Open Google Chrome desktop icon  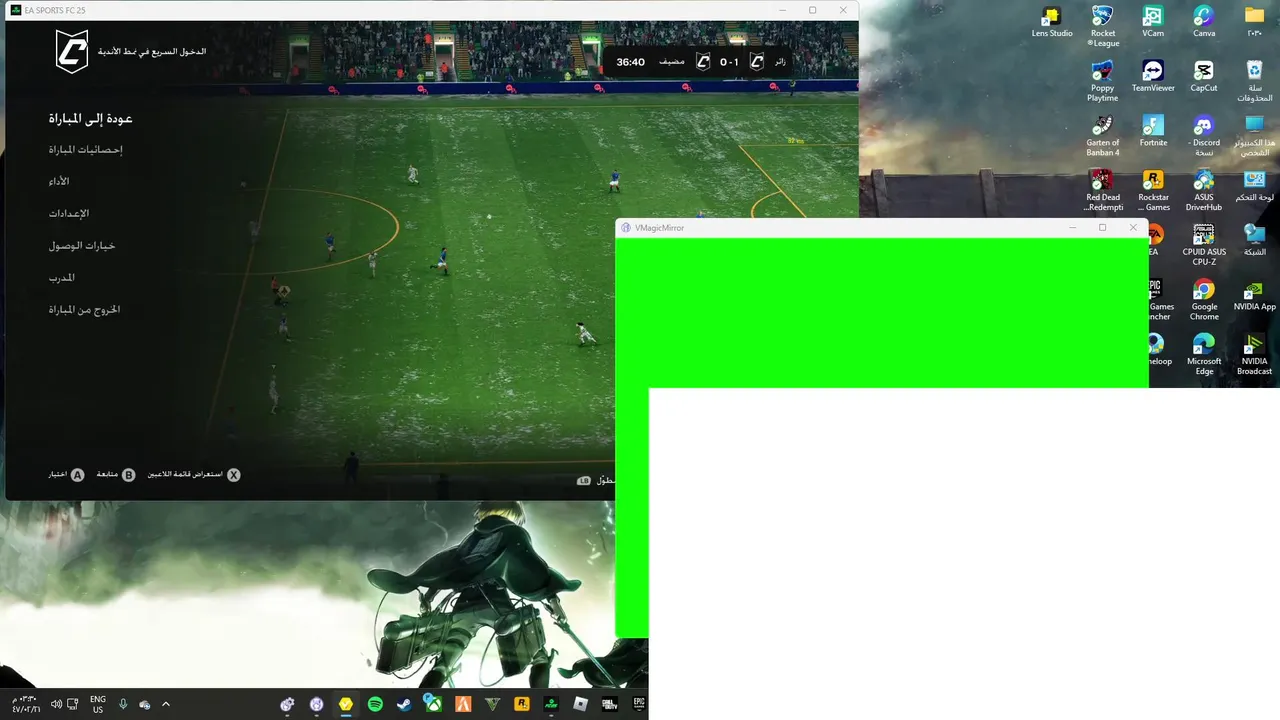1204,300
